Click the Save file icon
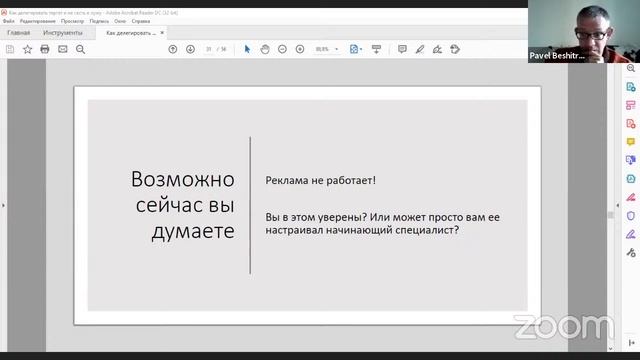Screen dimensions: 640x360 point(10,49)
